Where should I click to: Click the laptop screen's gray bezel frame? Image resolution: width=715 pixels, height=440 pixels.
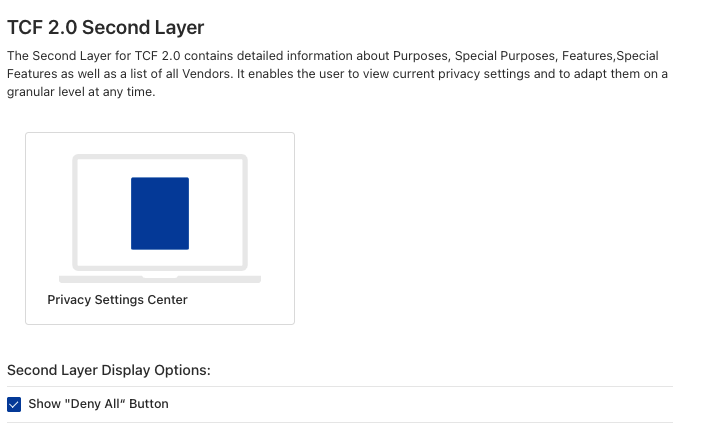[160, 157]
